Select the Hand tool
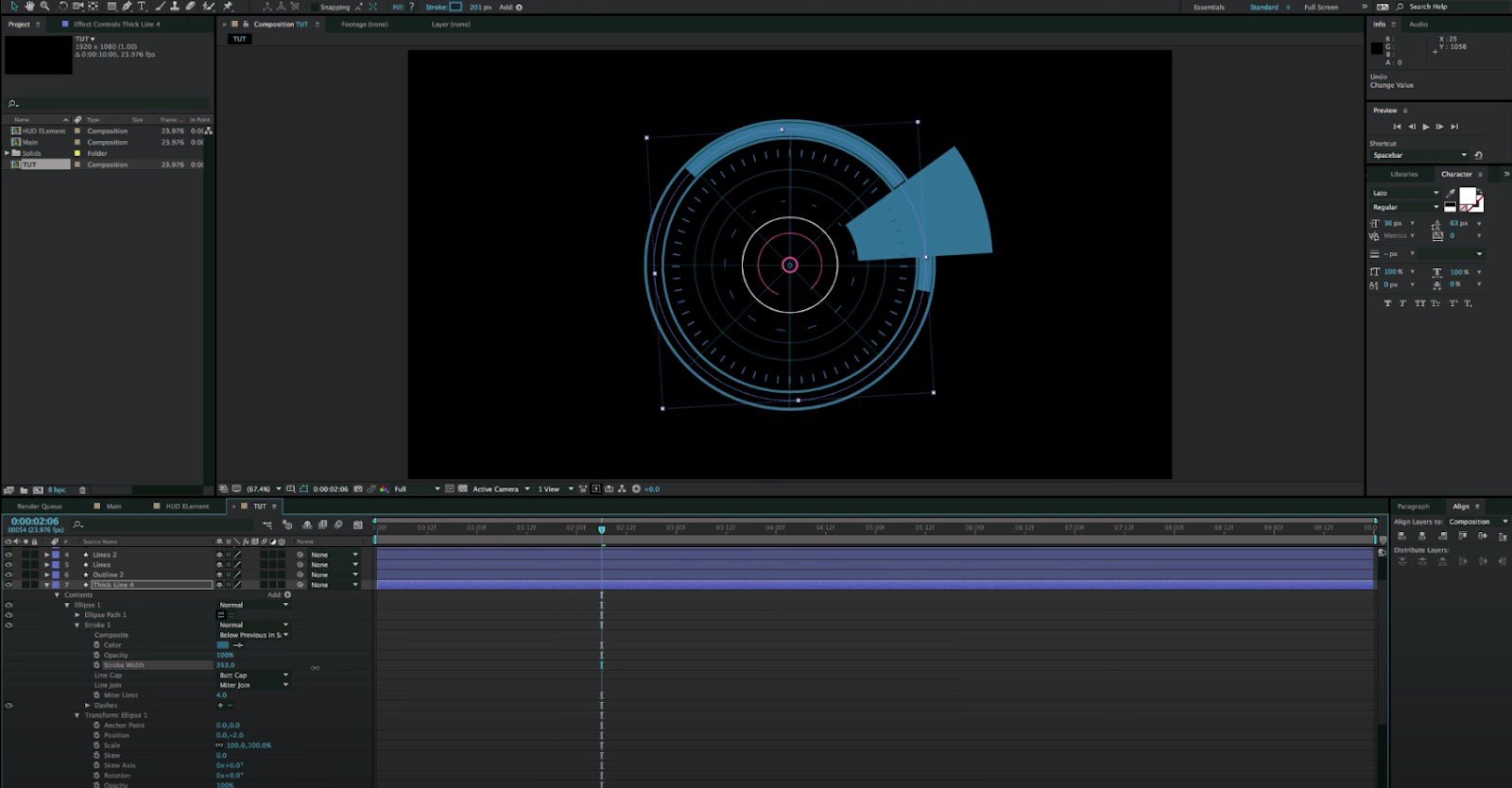Screen dimensions: 1512x788 tap(29, 7)
